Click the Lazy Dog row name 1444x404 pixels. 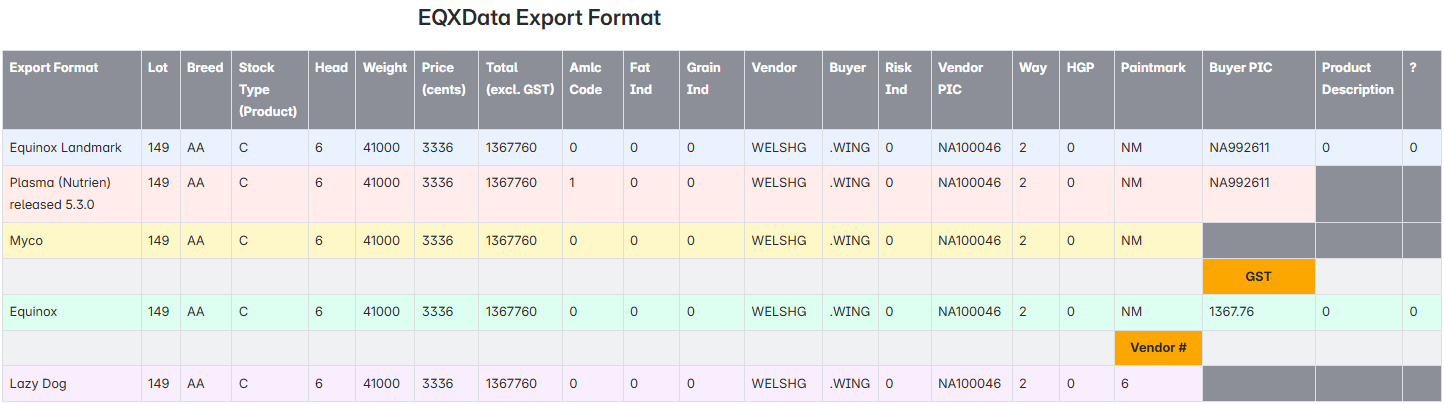(38, 384)
